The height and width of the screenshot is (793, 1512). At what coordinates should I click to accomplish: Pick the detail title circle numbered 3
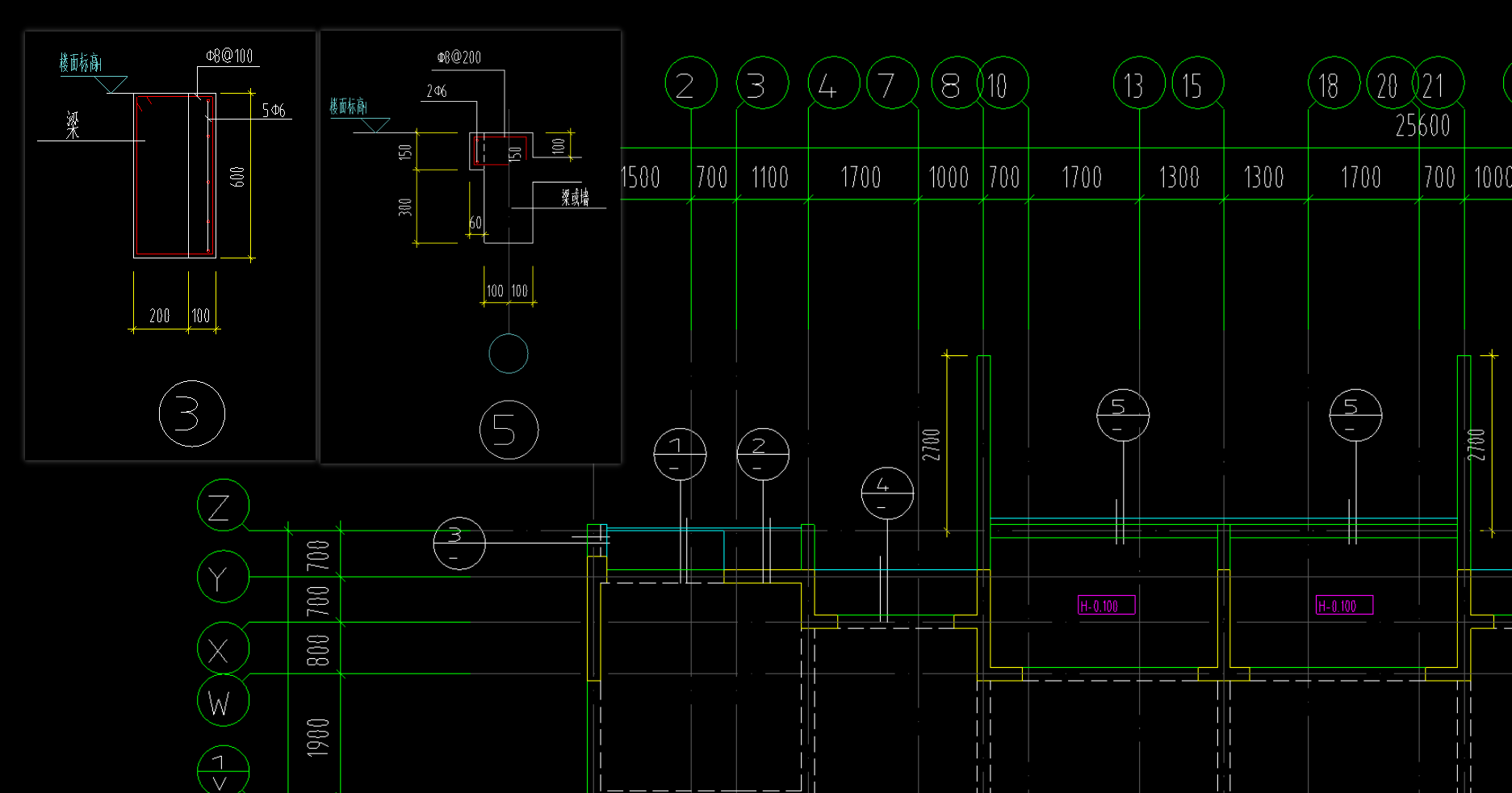tap(192, 413)
